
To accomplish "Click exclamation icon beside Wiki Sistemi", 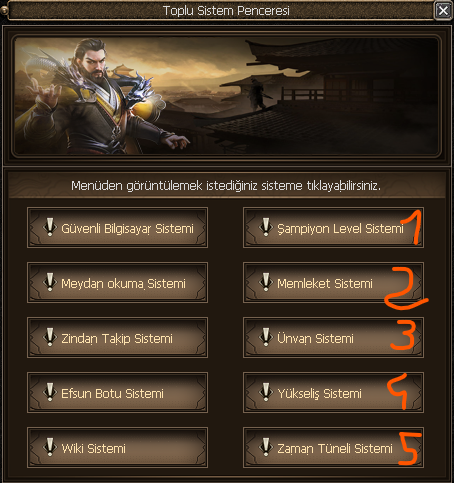I will coord(50,447).
